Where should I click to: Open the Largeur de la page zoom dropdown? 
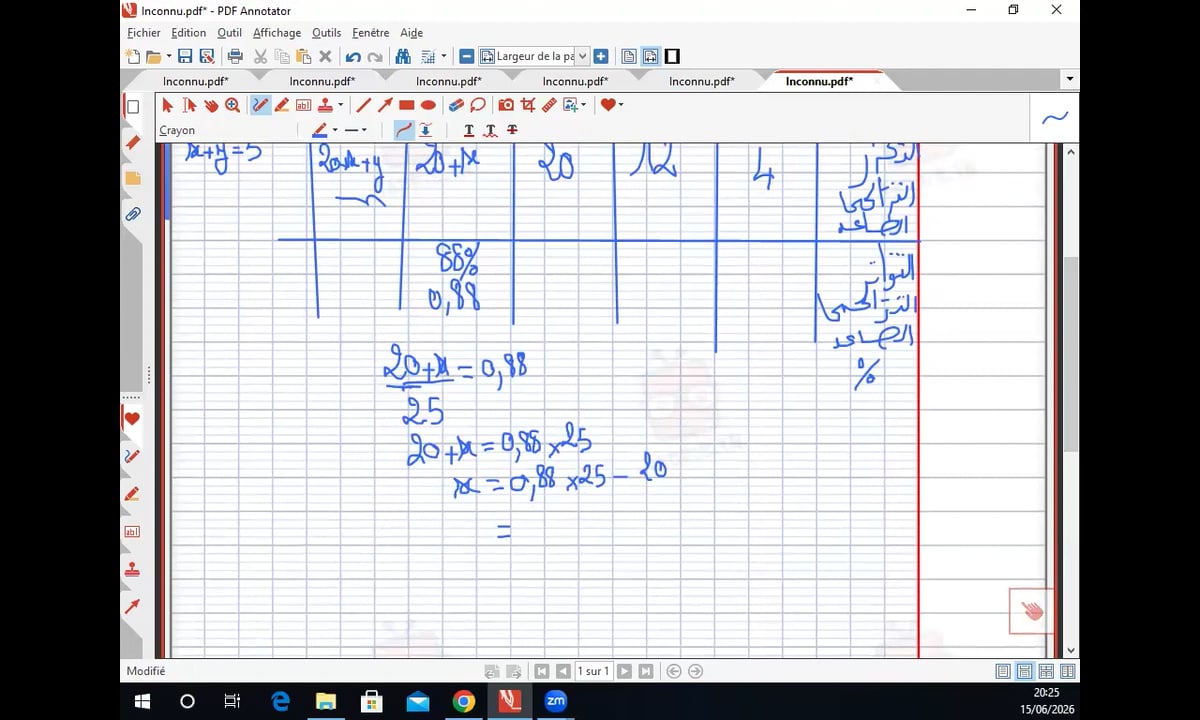click(583, 56)
